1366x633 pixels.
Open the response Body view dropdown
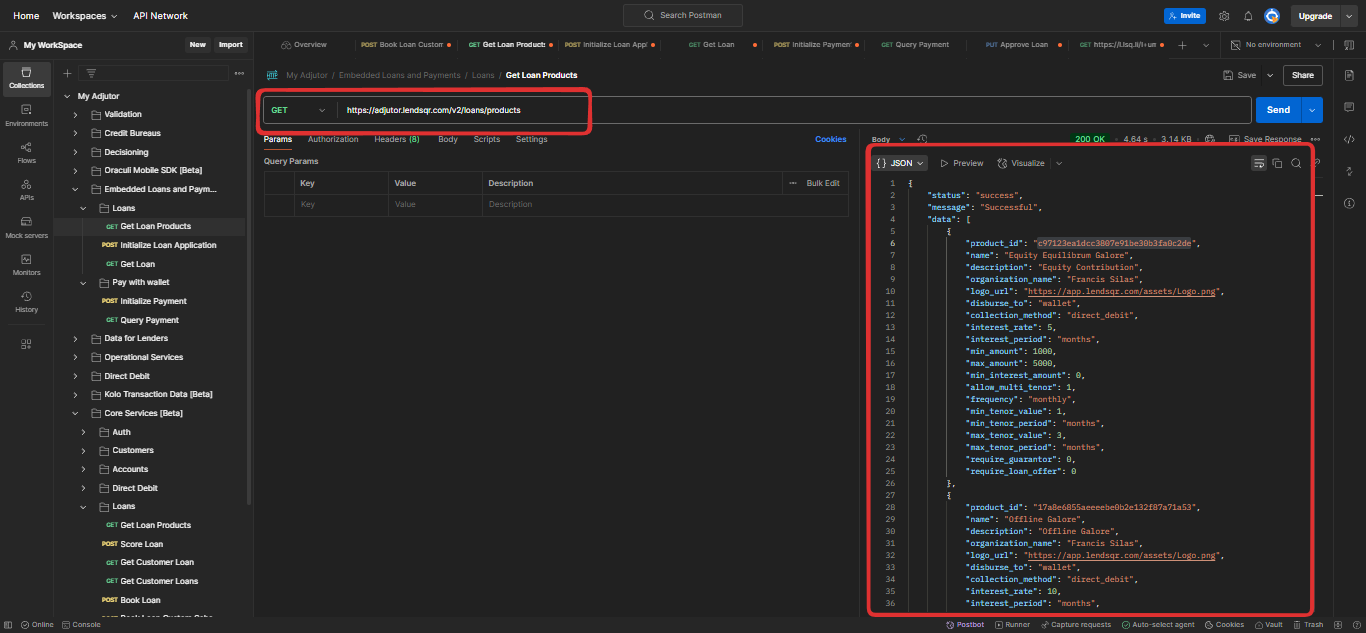coord(888,139)
